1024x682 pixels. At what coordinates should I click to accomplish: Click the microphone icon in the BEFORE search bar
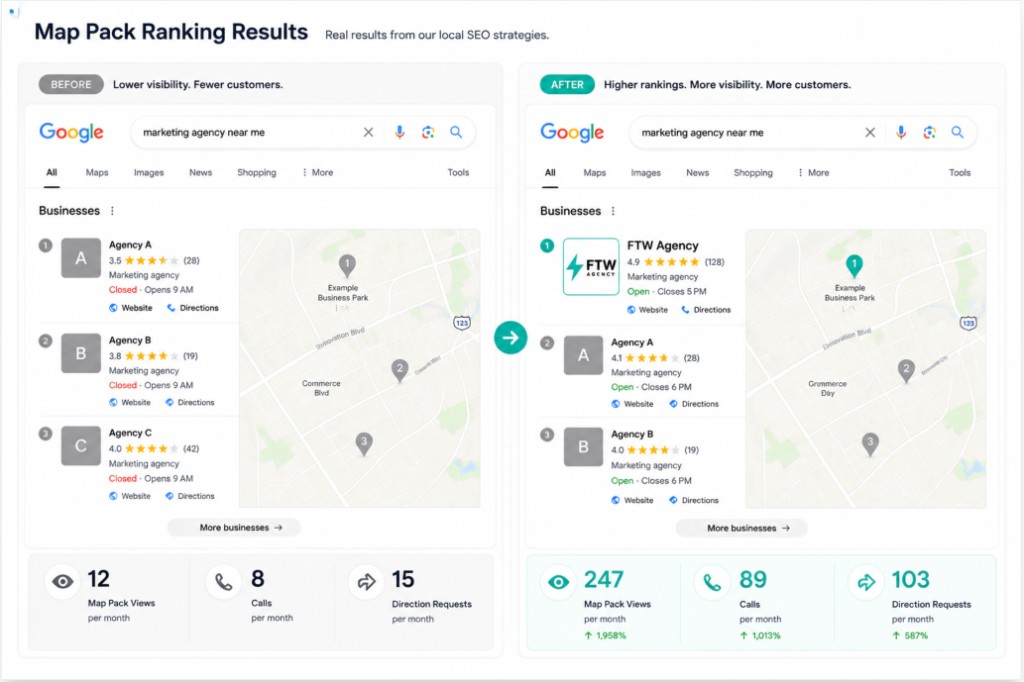click(x=400, y=133)
